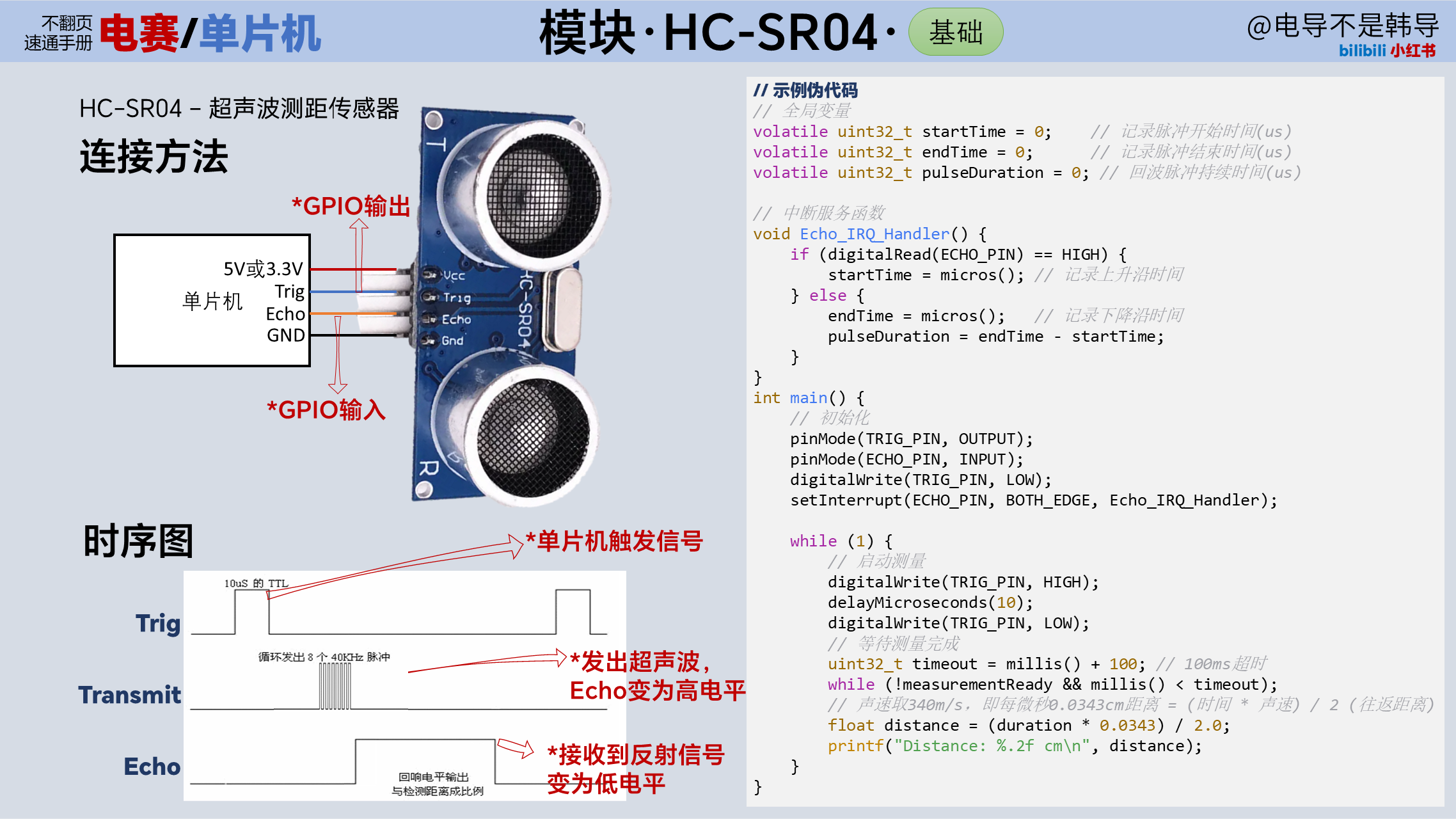Click the 10uS 的 TTL timing label

coord(256,583)
